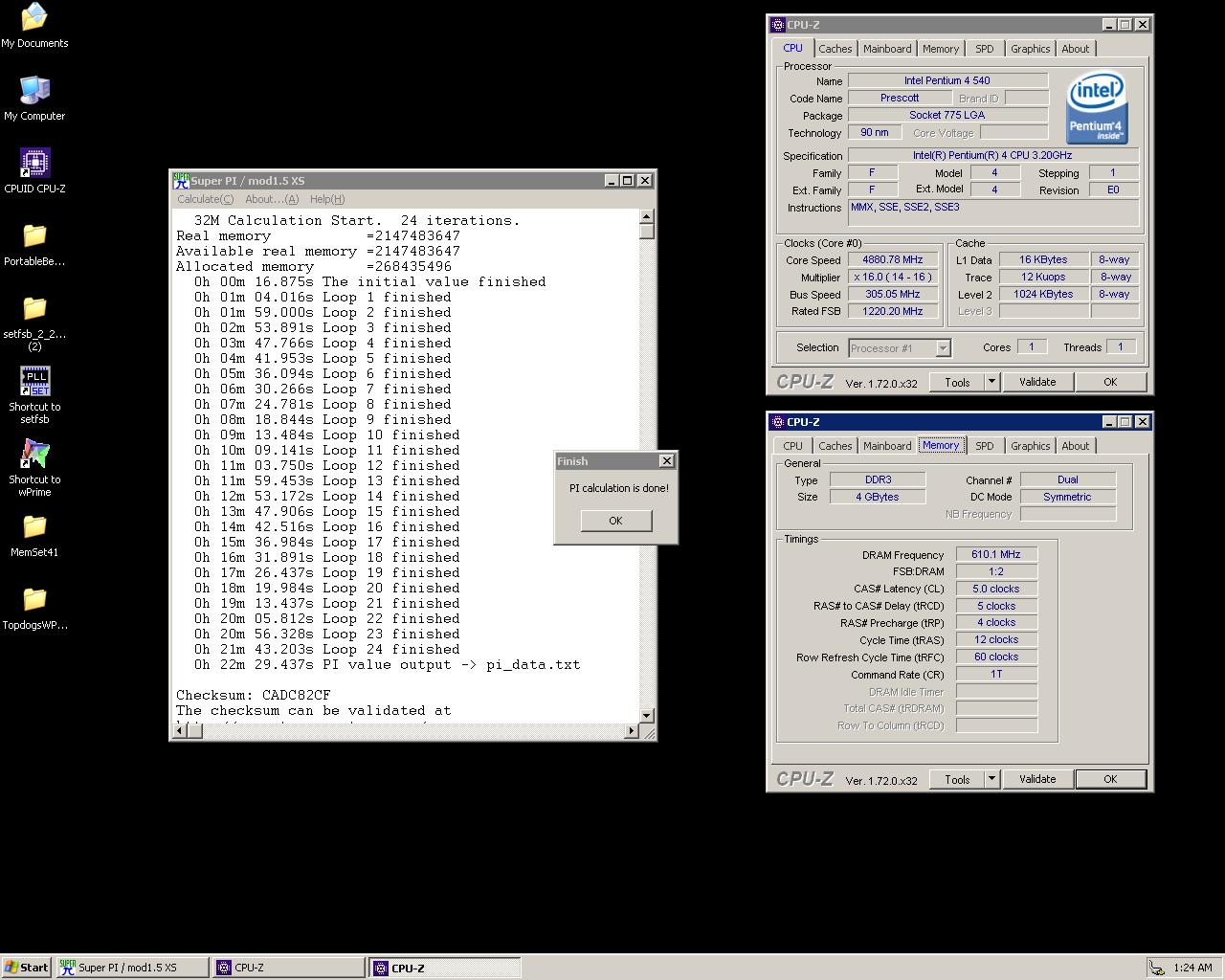Launch the Shortcut to setfsb icon
Screen dimensions: 1225x980
click(x=34, y=395)
